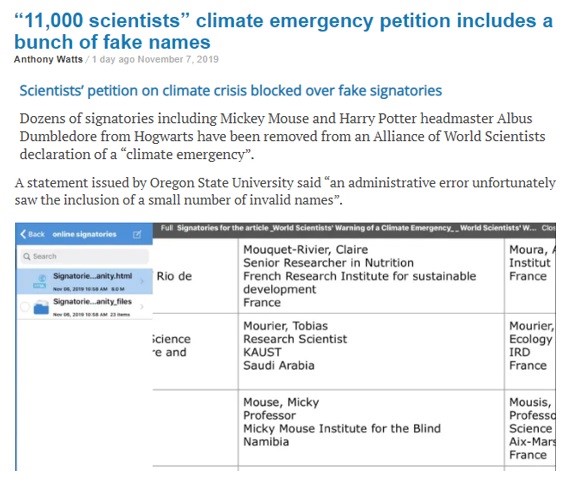Click the online signatories header title

point(84,234)
